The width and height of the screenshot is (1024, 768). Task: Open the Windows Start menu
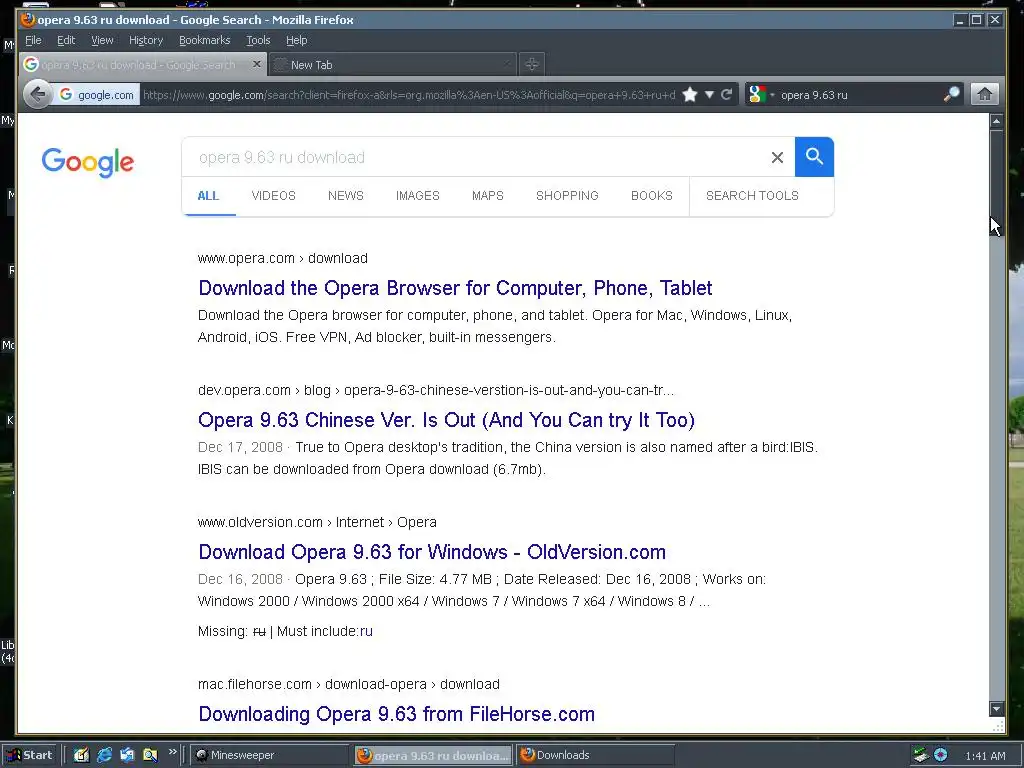tap(30, 755)
